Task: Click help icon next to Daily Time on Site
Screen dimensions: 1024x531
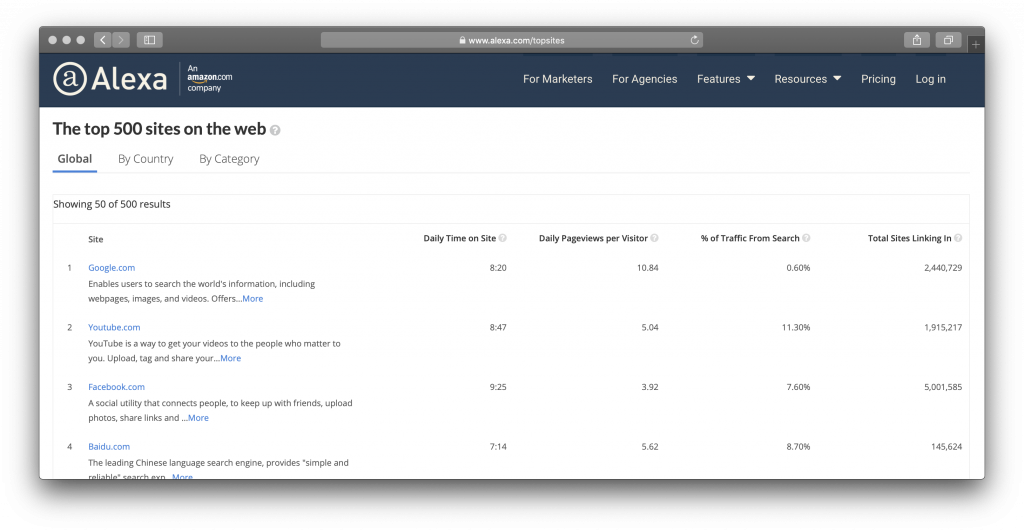Action: point(502,238)
